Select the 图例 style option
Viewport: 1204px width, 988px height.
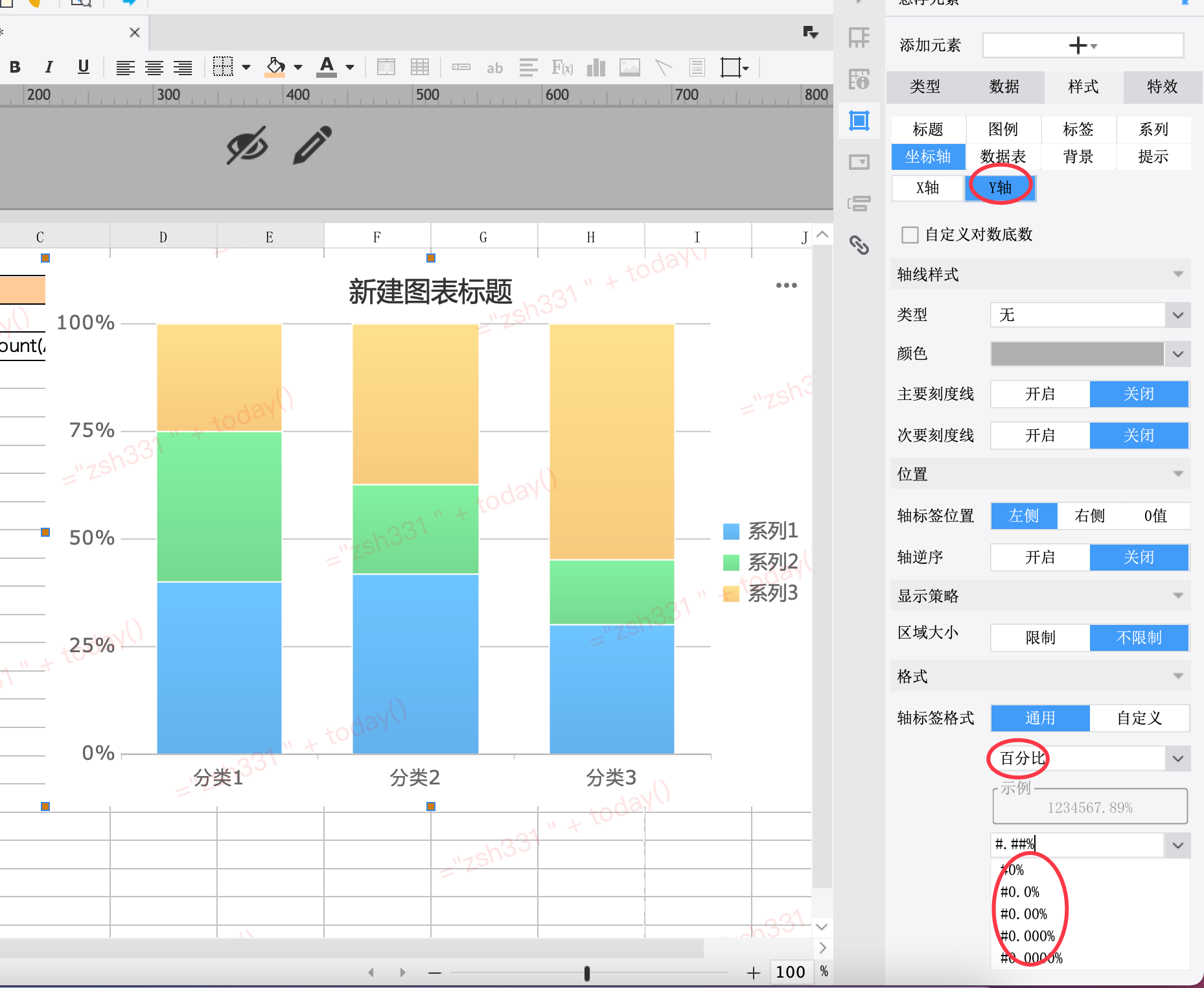[x=1003, y=130]
